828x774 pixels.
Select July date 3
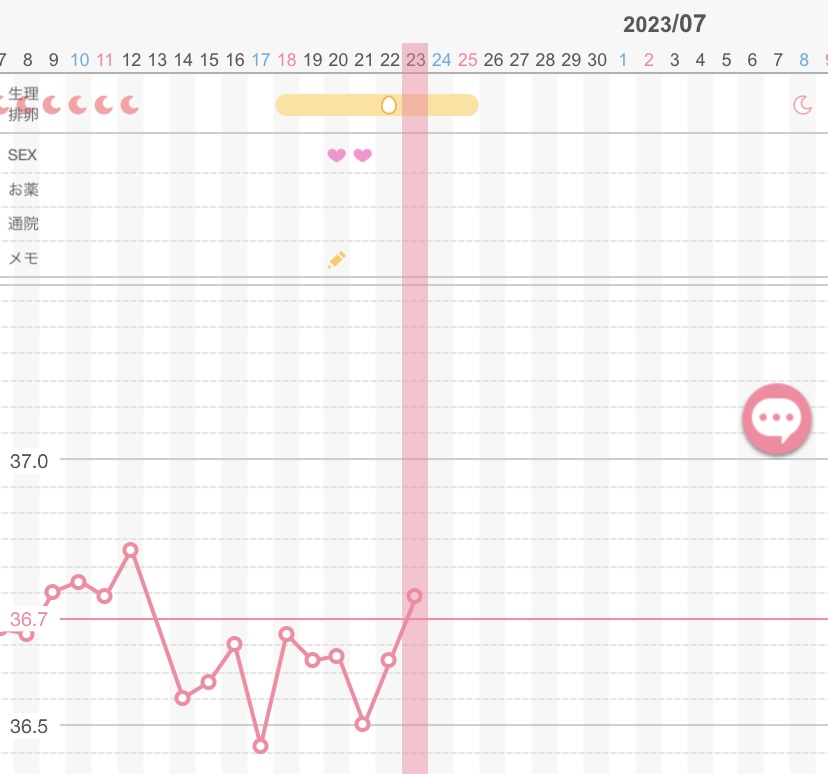point(674,60)
